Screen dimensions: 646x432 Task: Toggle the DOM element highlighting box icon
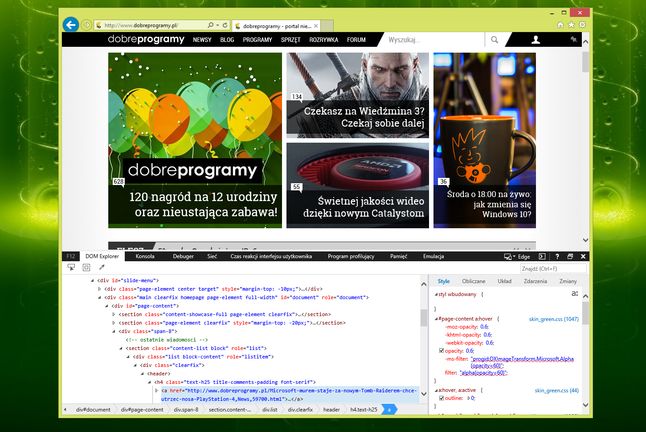pos(86,268)
